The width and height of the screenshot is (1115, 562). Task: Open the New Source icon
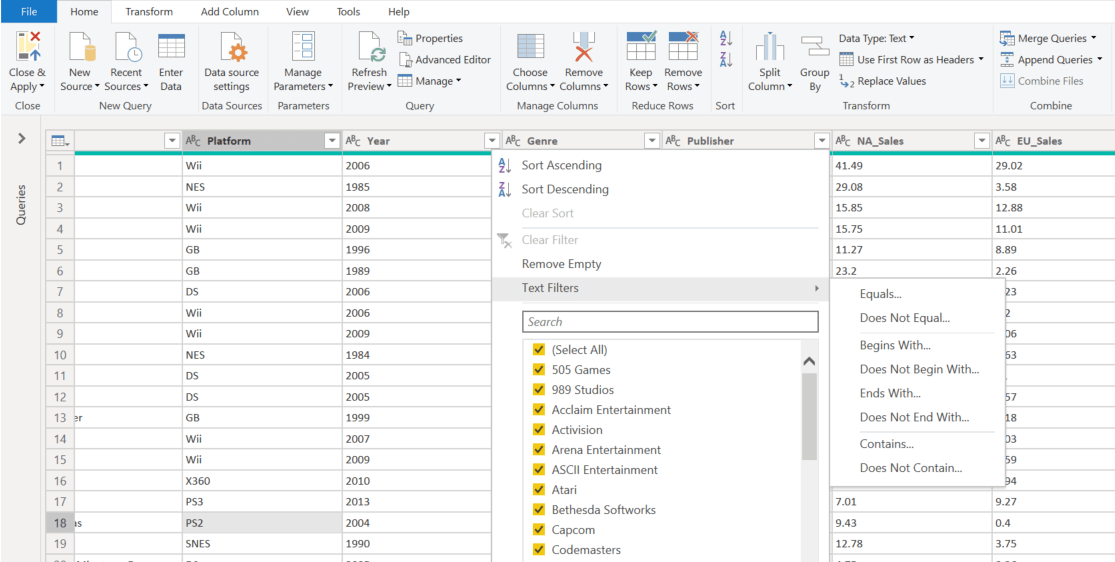pos(80,48)
